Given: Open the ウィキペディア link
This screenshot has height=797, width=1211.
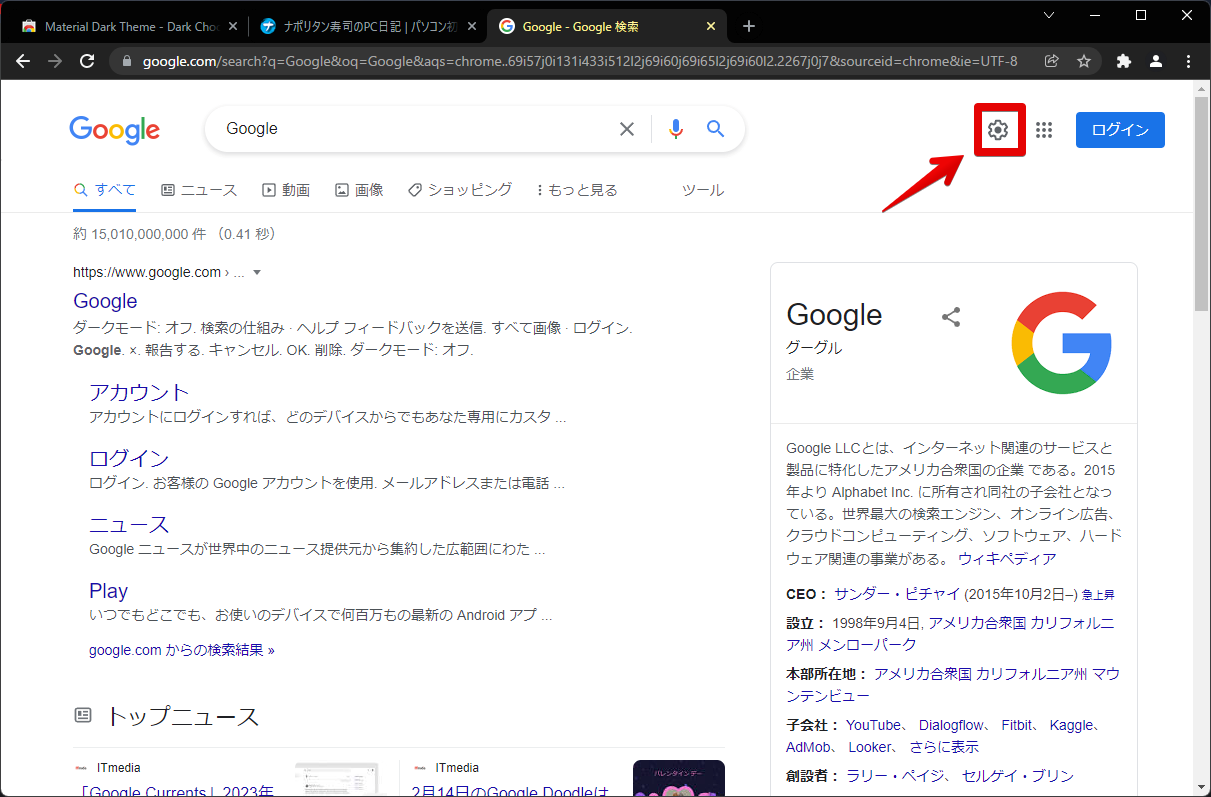Looking at the screenshot, I should click(1007, 558).
